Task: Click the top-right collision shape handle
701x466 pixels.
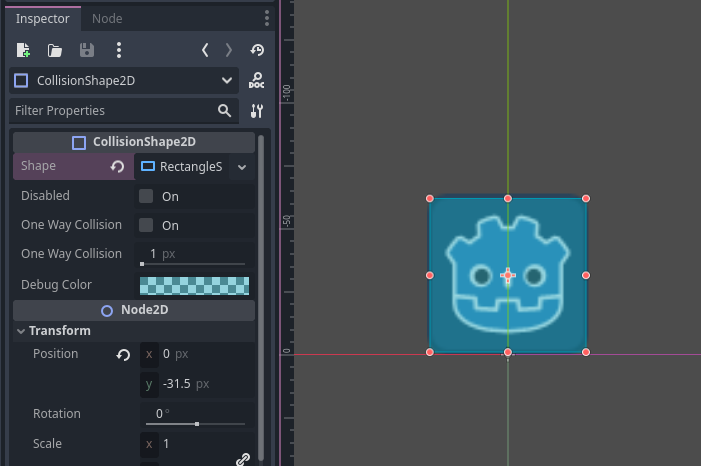Action: tap(586, 198)
